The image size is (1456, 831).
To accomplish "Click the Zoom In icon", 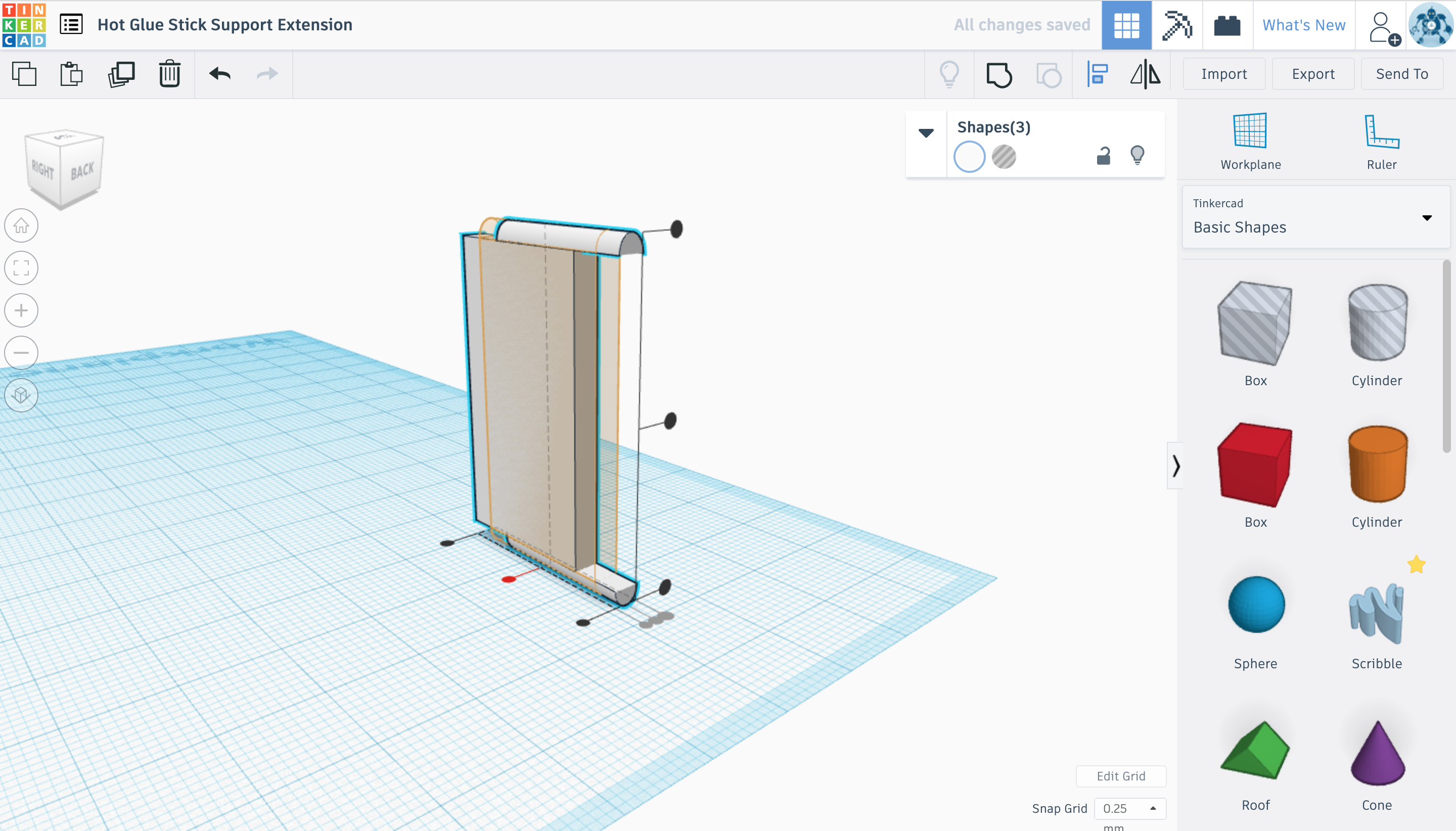I will click(22, 310).
